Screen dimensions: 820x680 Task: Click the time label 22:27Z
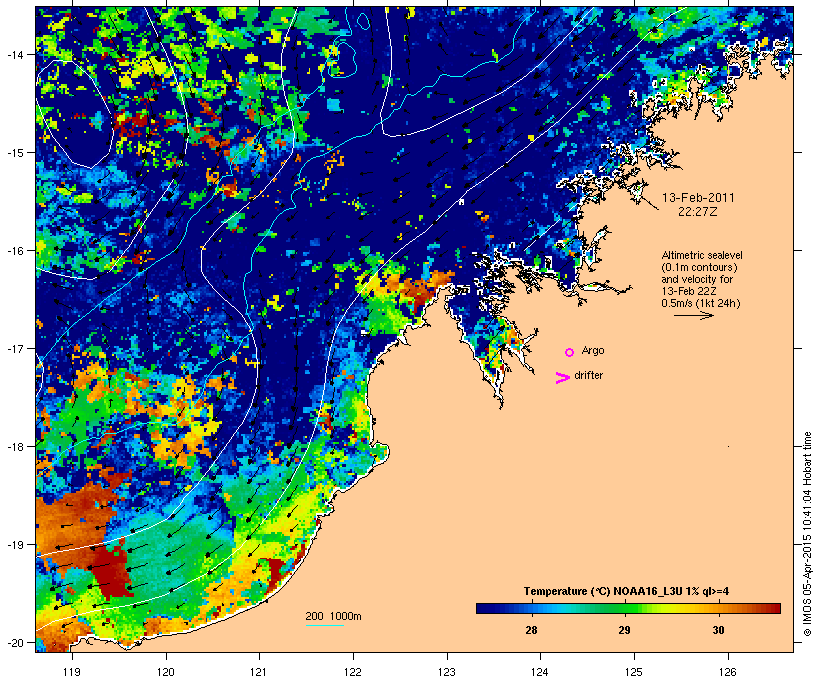pos(698,212)
